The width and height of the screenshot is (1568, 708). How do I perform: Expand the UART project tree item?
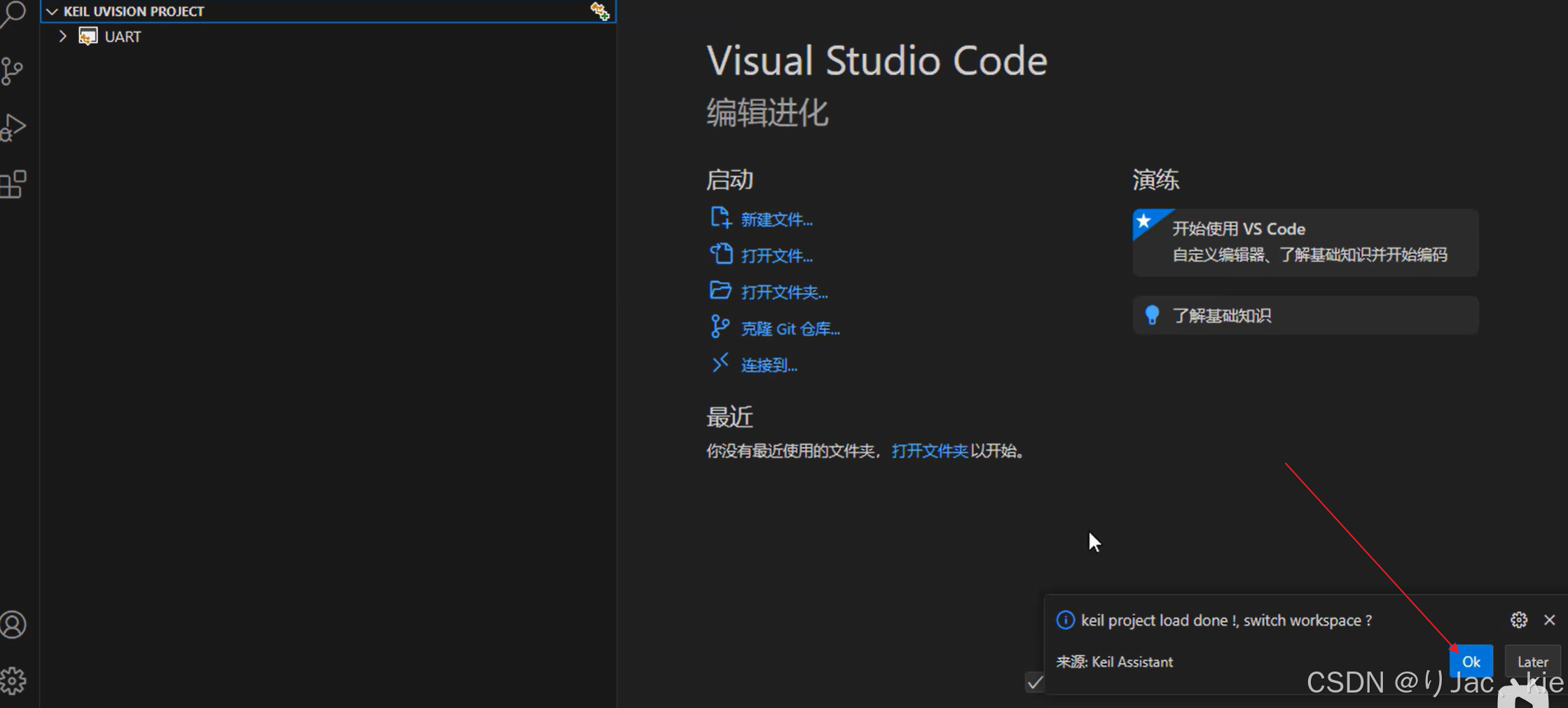62,36
